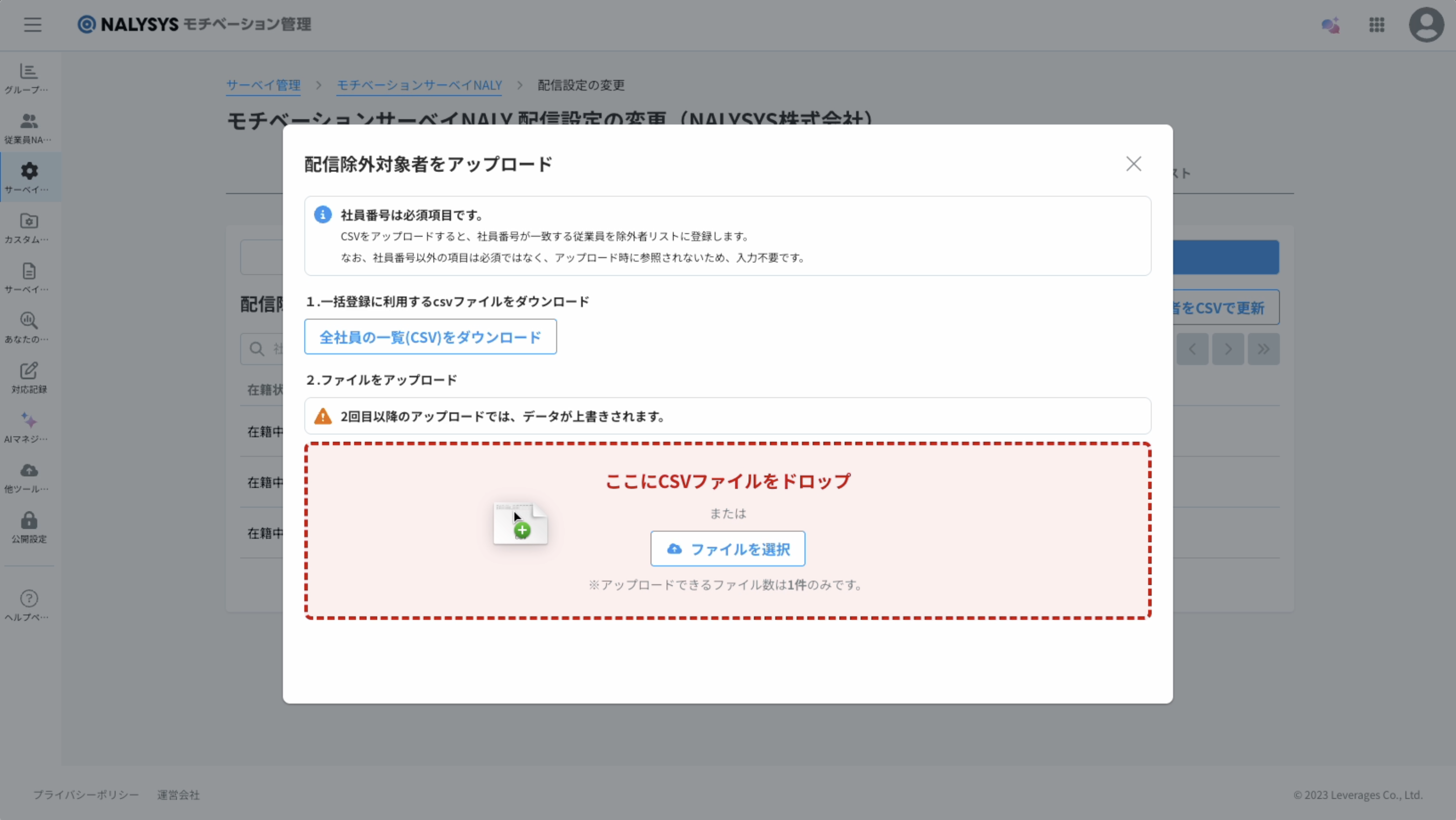Open the 従業員NA sidebar item
Screen dimensions: 1456x820
[x=29, y=128]
